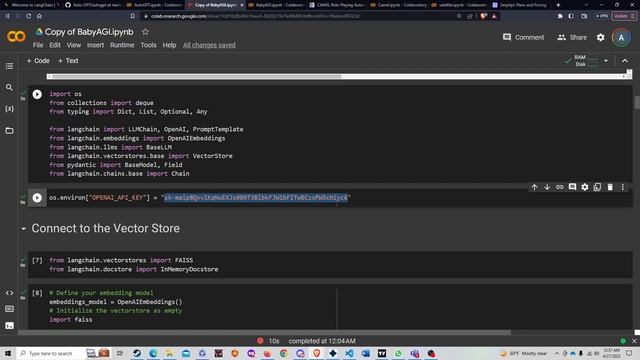Viewport: 640px width, 360px height.
Task: Move selected cell down
Action: 547,187
